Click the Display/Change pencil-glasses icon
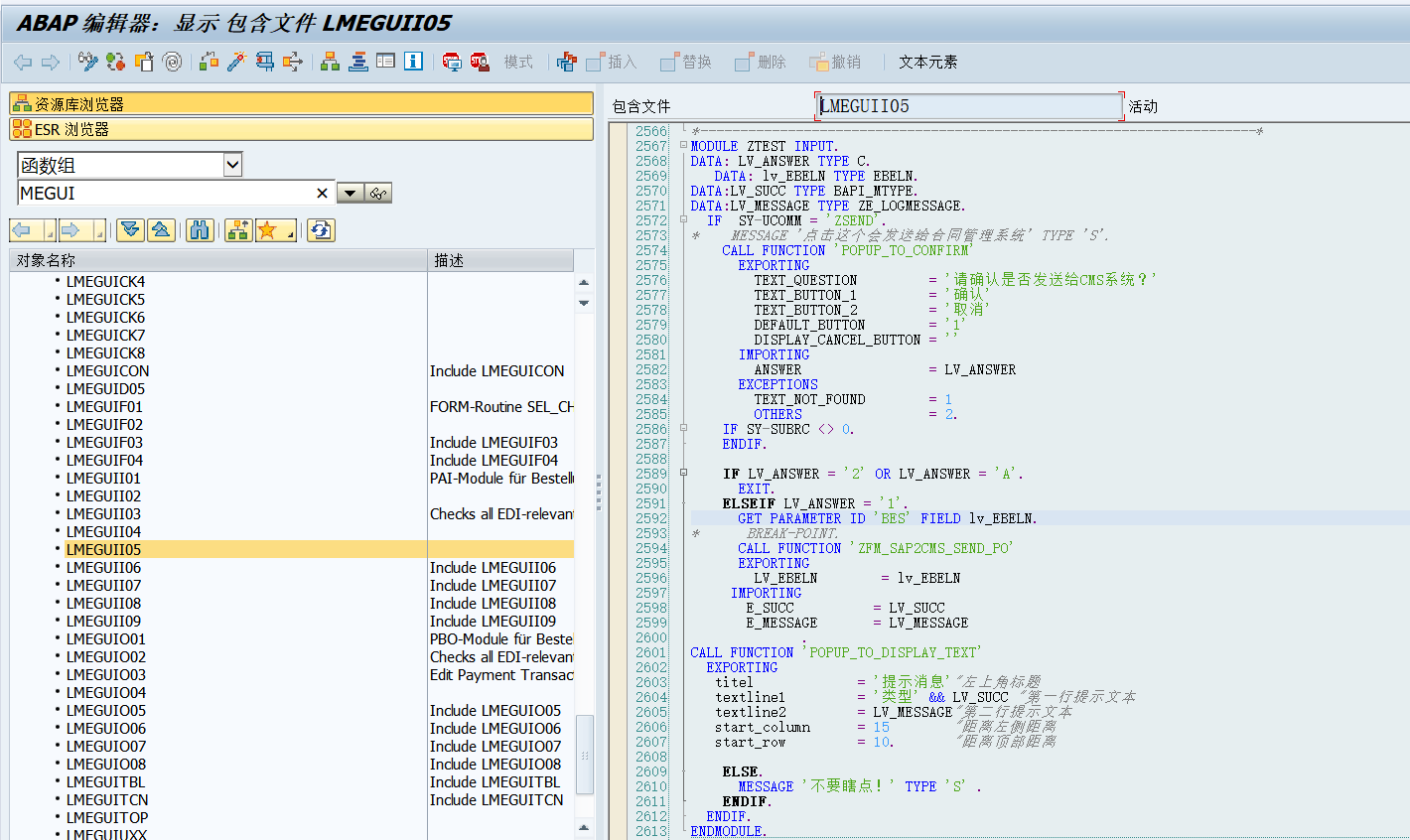The height and width of the screenshot is (840, 1410). click(x=87, y=62)
